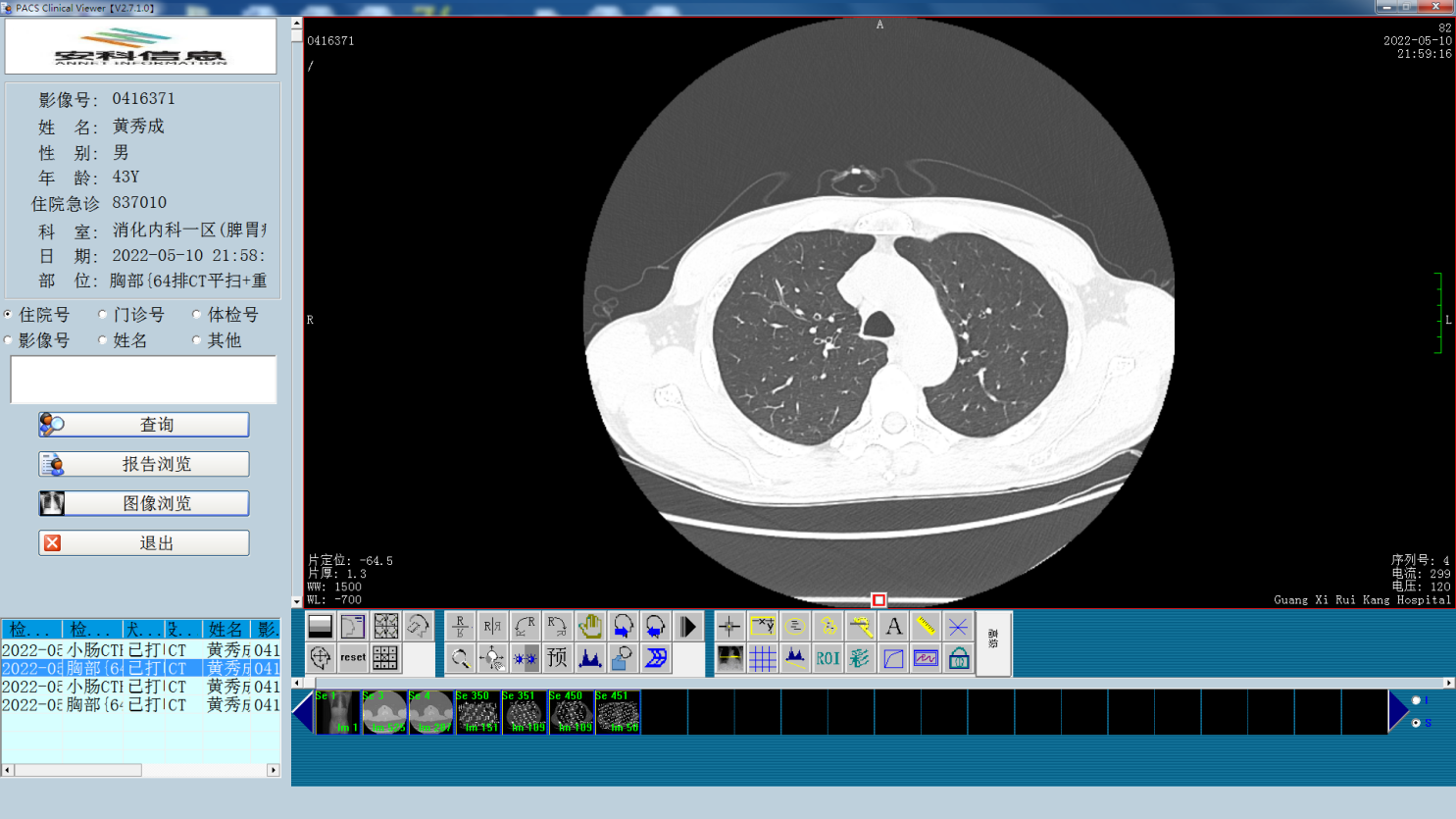Open series Se 350 thumbnail
This screenshot has width=1456, height=819.
click(478, 712)
